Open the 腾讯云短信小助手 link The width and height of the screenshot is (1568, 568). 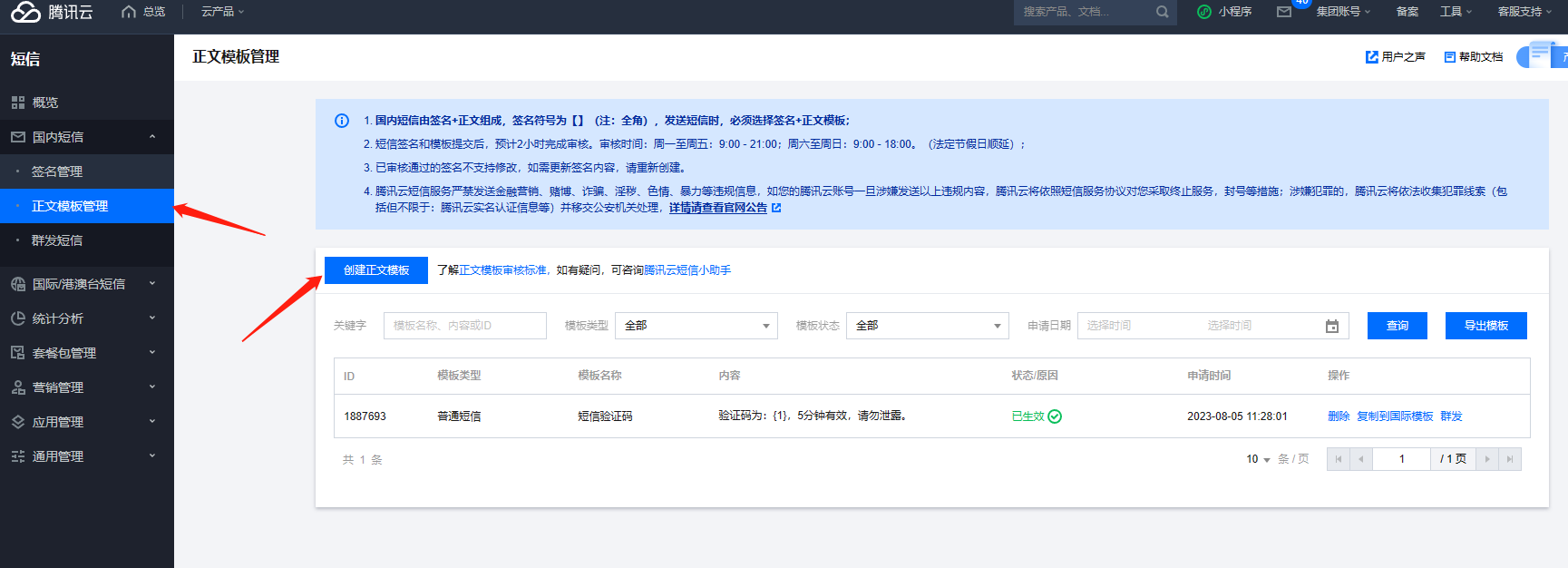[687, 270]
